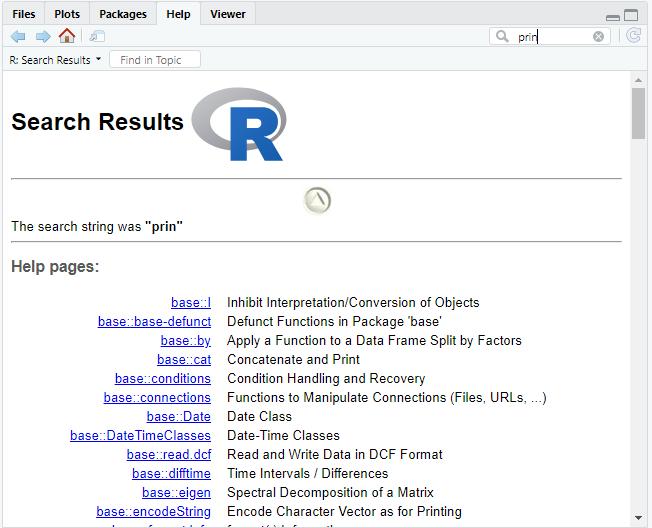Maximize the Help pane
This screenshot has width=652, height=528.
[x=631, y=15]
